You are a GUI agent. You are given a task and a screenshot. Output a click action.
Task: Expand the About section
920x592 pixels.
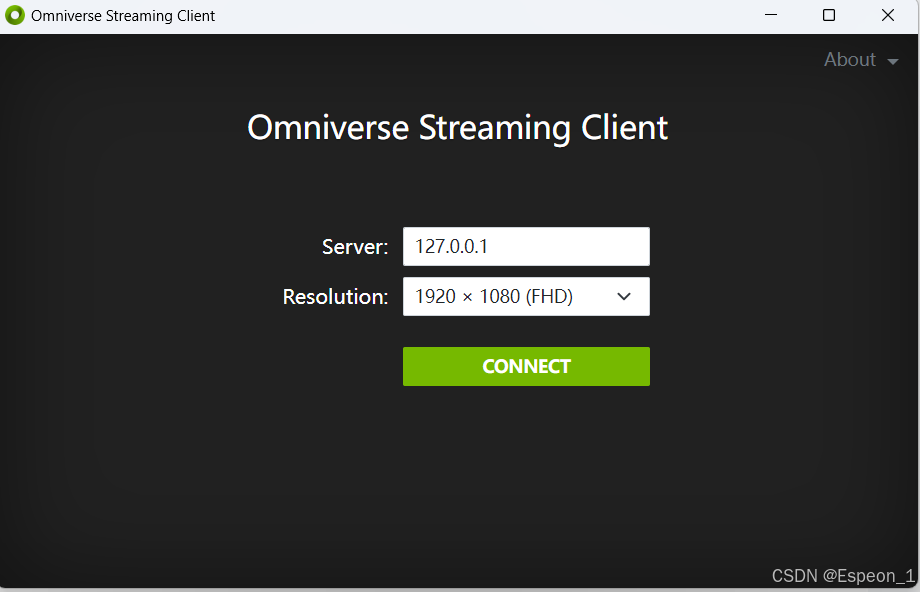coord(849,60)
